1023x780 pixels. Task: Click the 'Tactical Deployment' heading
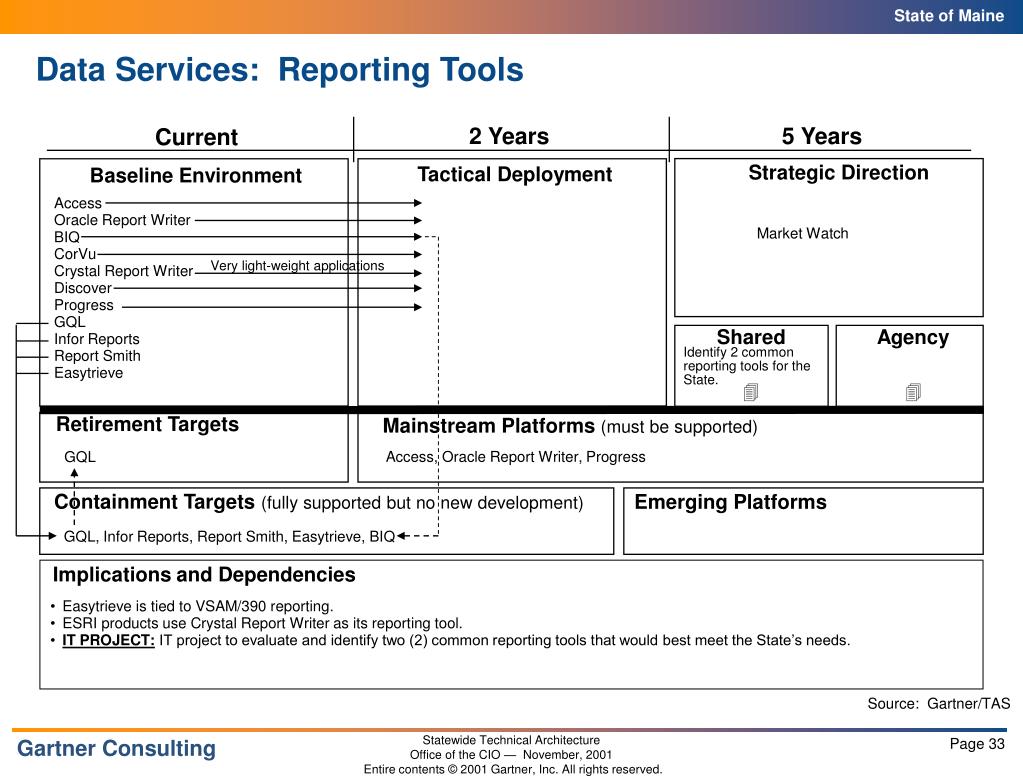515,175
